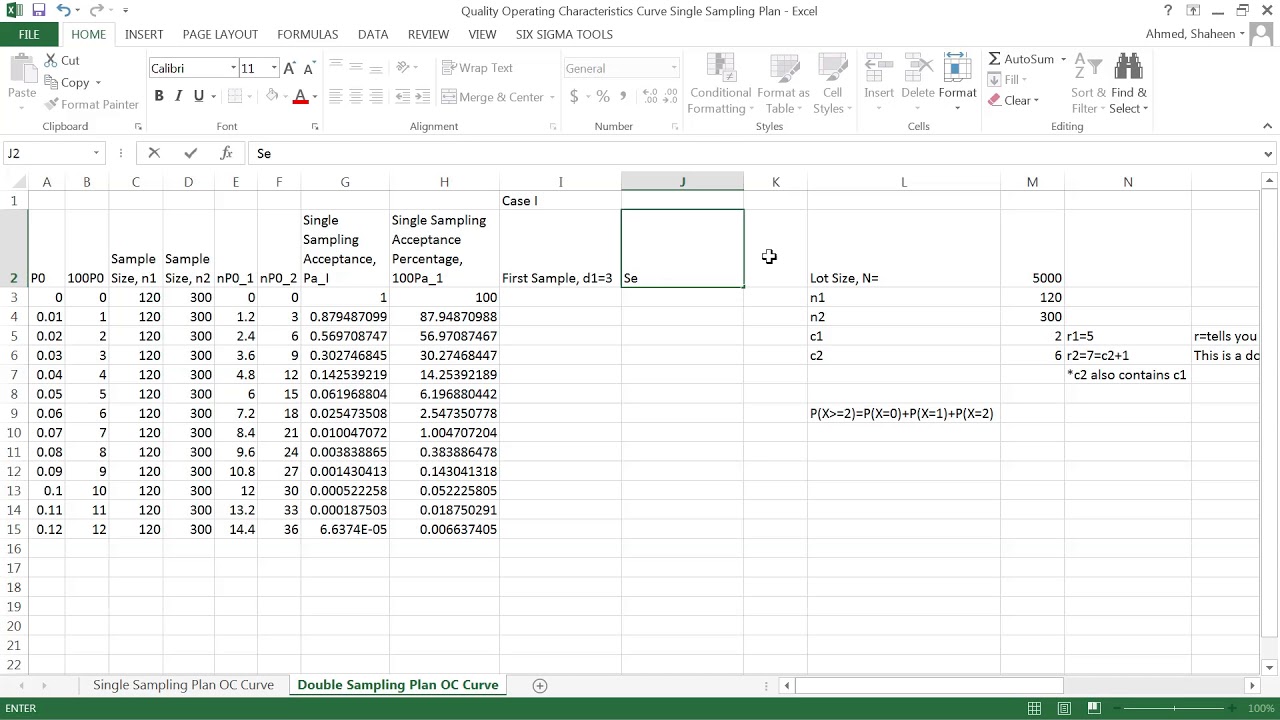
Task: Open Cell Styles gallery
Action: [832, 84]
